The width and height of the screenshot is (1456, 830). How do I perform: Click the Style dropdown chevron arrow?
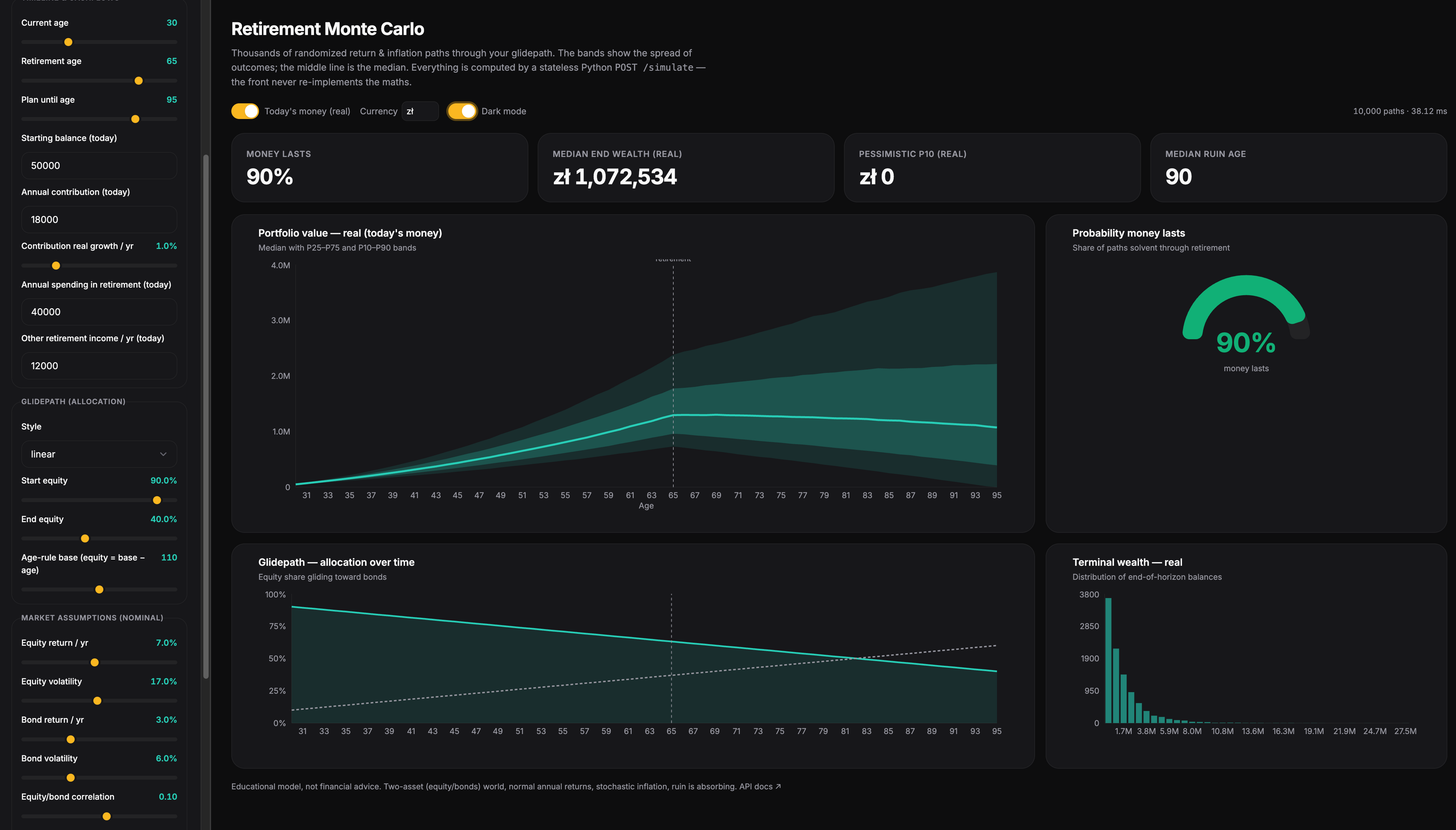tap(163, 454)
